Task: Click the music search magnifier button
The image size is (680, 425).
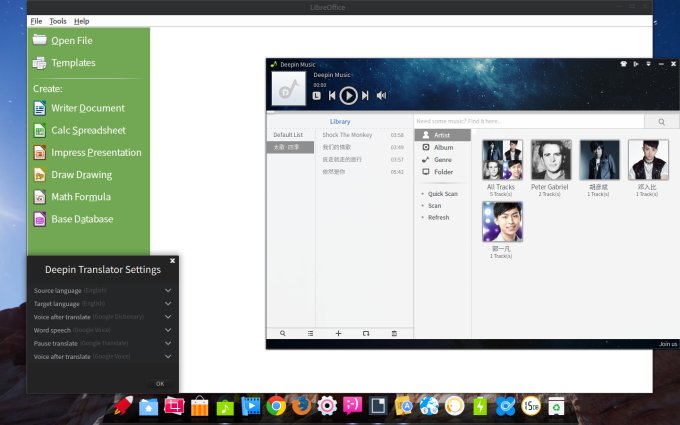Action: pos(661,122)
